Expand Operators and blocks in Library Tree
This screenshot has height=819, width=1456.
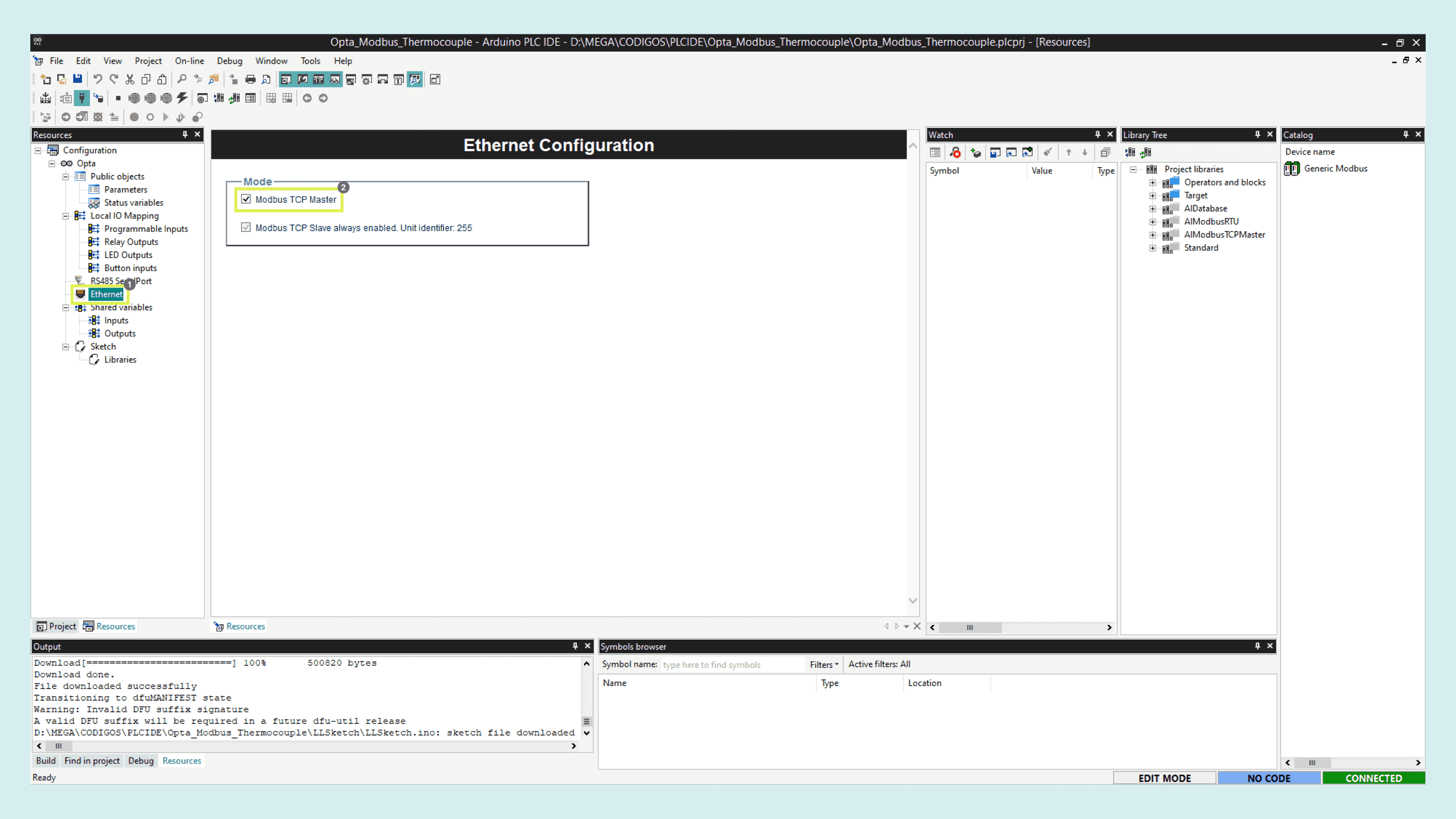click(x=1153, y=182)
